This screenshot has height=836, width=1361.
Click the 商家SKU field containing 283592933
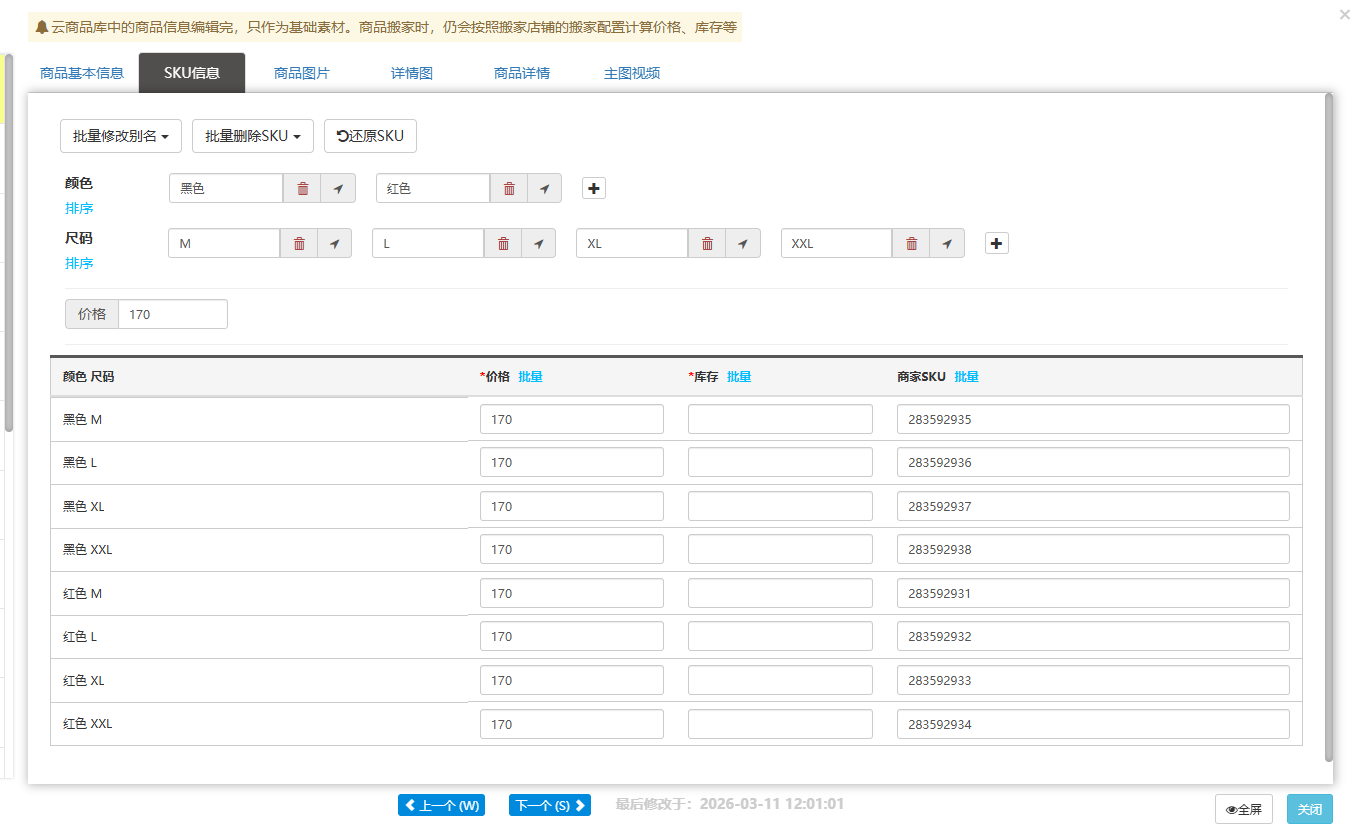pos(1092,680)
